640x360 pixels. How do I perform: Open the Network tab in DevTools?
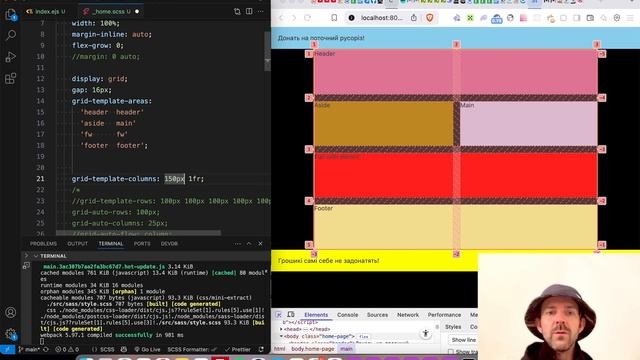(x=408, y=315)
